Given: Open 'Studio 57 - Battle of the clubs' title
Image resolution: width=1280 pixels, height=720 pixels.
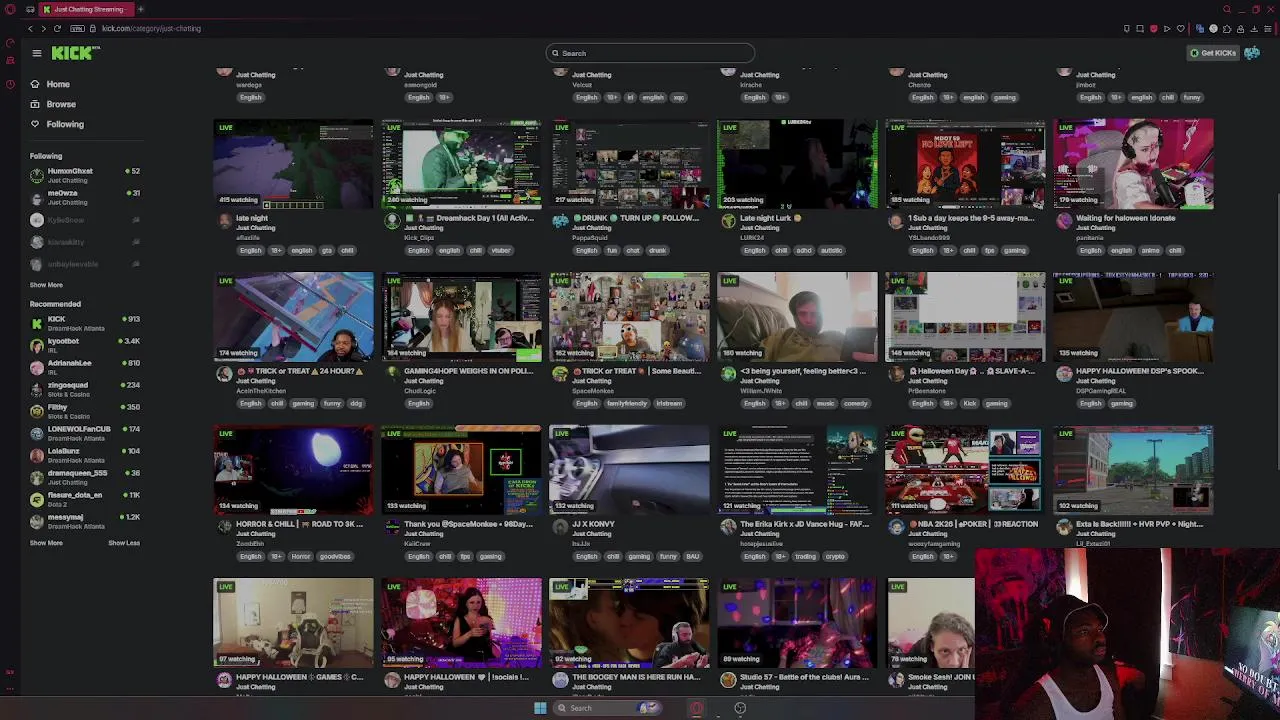Looking at the screenshot, I should 804,677.
